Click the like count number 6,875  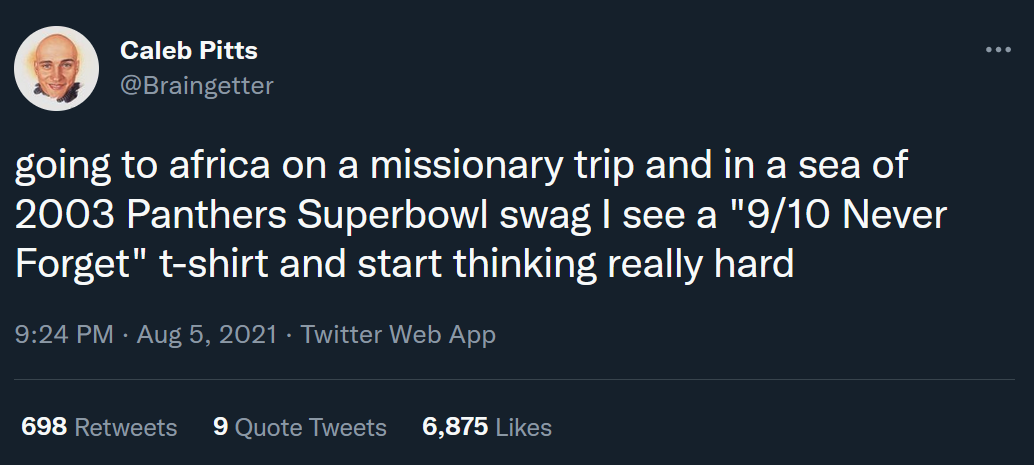coord(455,428)
